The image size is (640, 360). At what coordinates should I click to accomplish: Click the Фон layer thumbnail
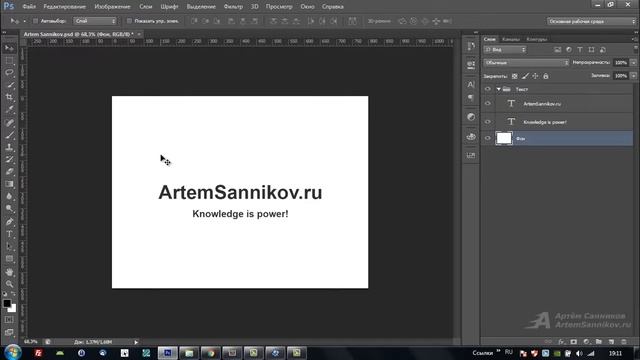pos(504,138)
